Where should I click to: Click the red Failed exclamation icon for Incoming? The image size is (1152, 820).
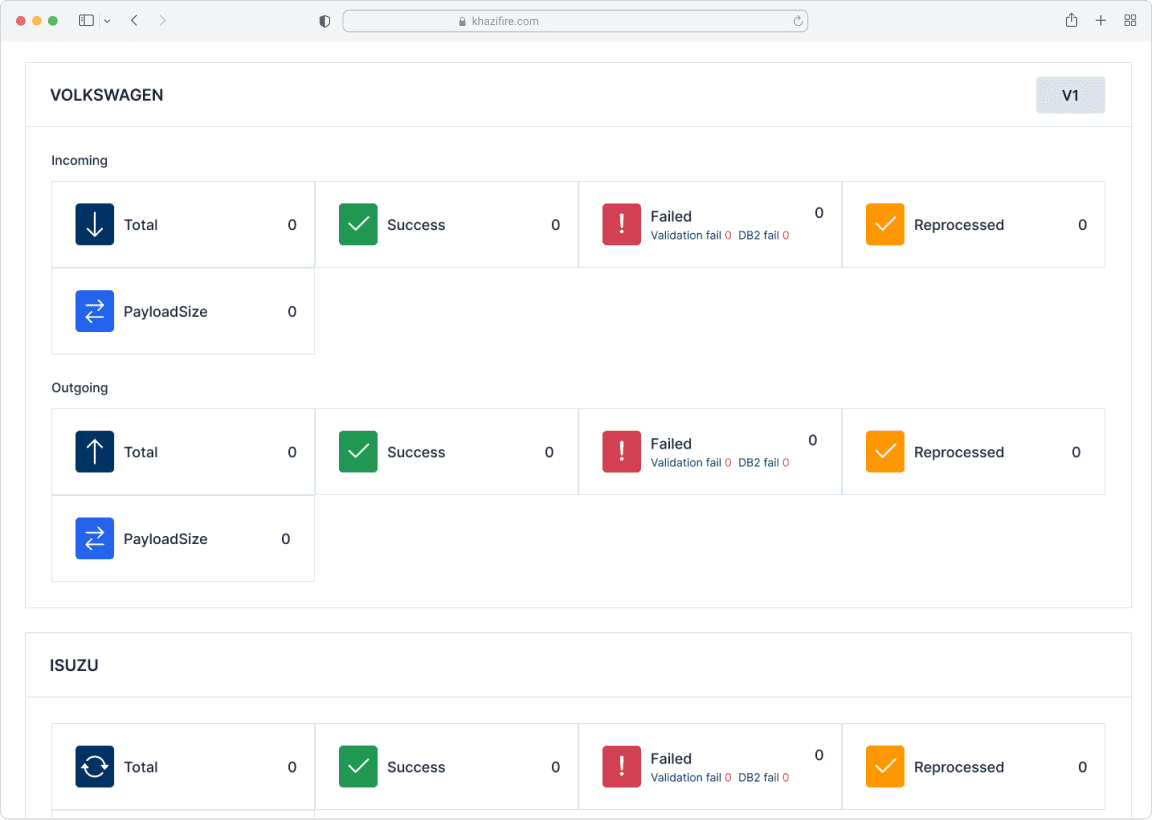621,224
